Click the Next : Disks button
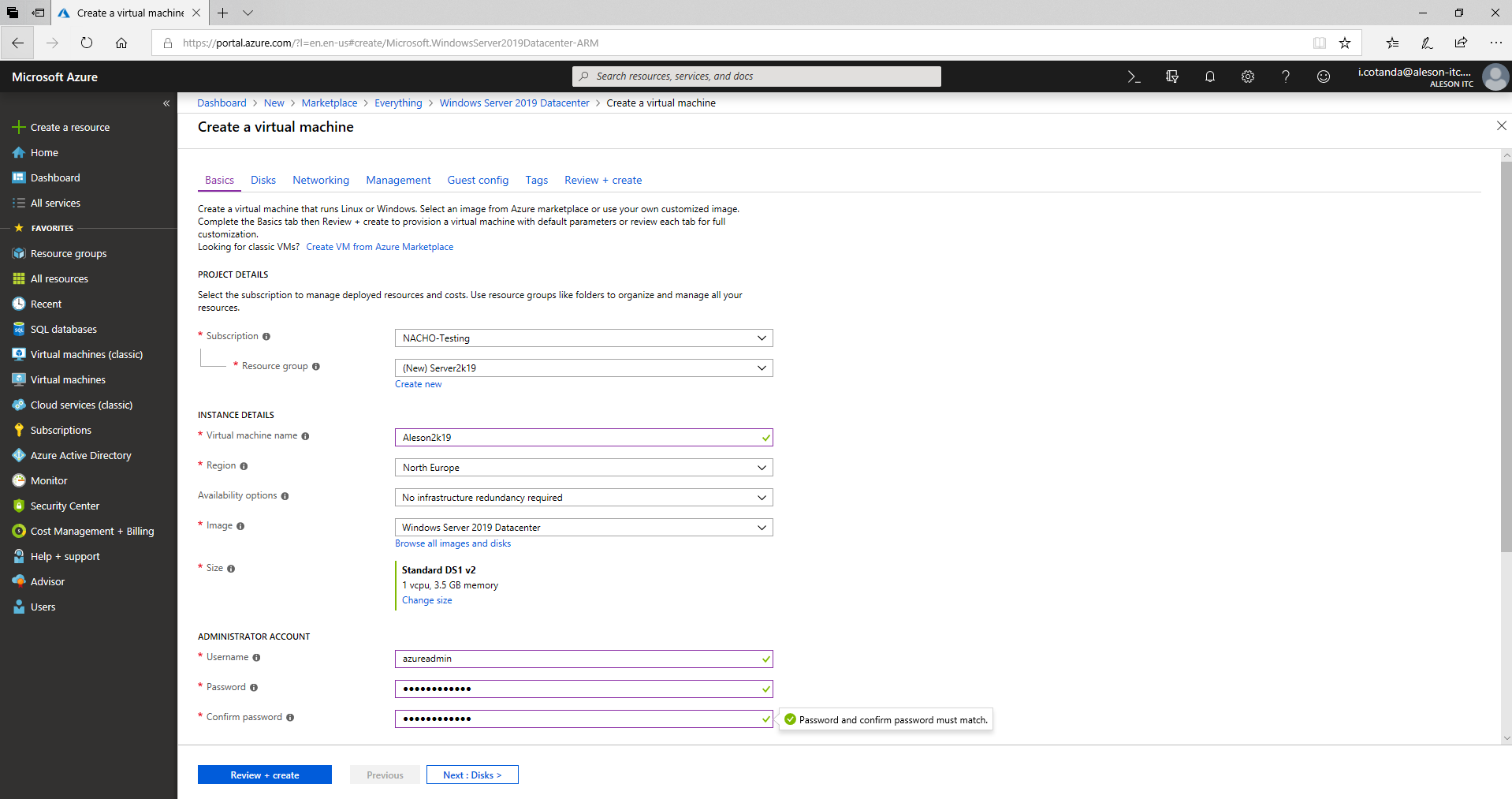Image resolution: width=1512 pixels, height=799 pixels. 472,775
